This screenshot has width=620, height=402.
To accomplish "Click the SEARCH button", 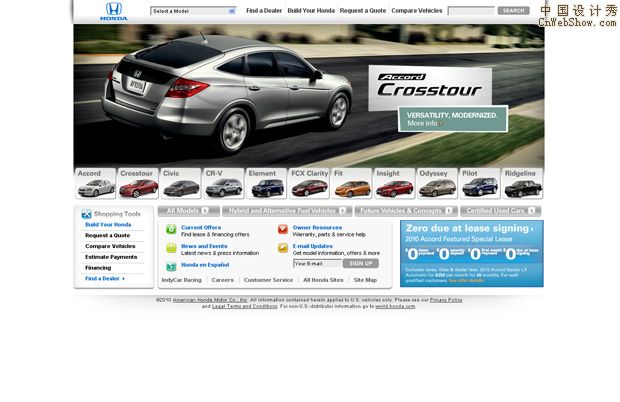I will click(x=513, y=11).
